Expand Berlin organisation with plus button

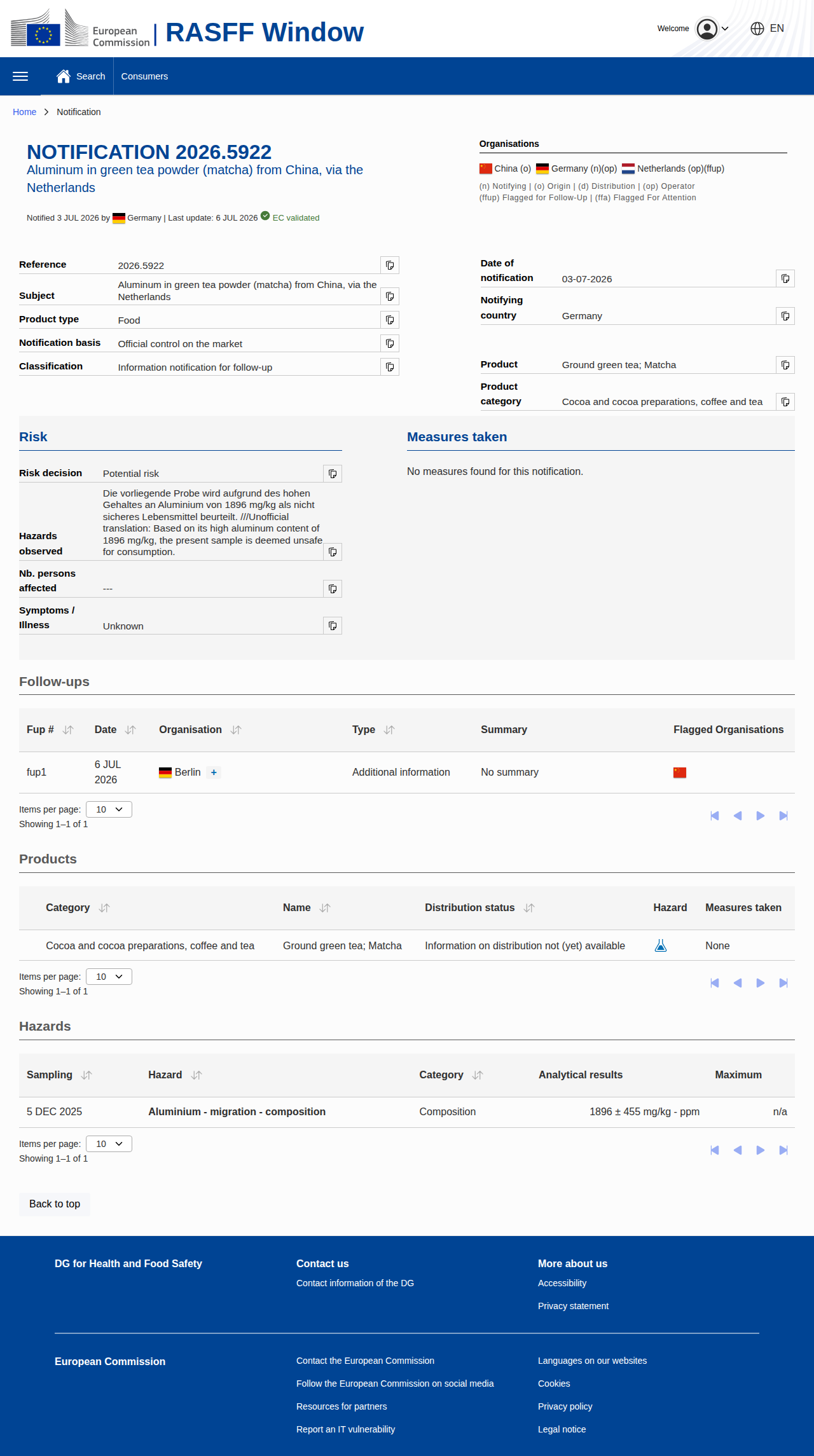tap(214, 773)
